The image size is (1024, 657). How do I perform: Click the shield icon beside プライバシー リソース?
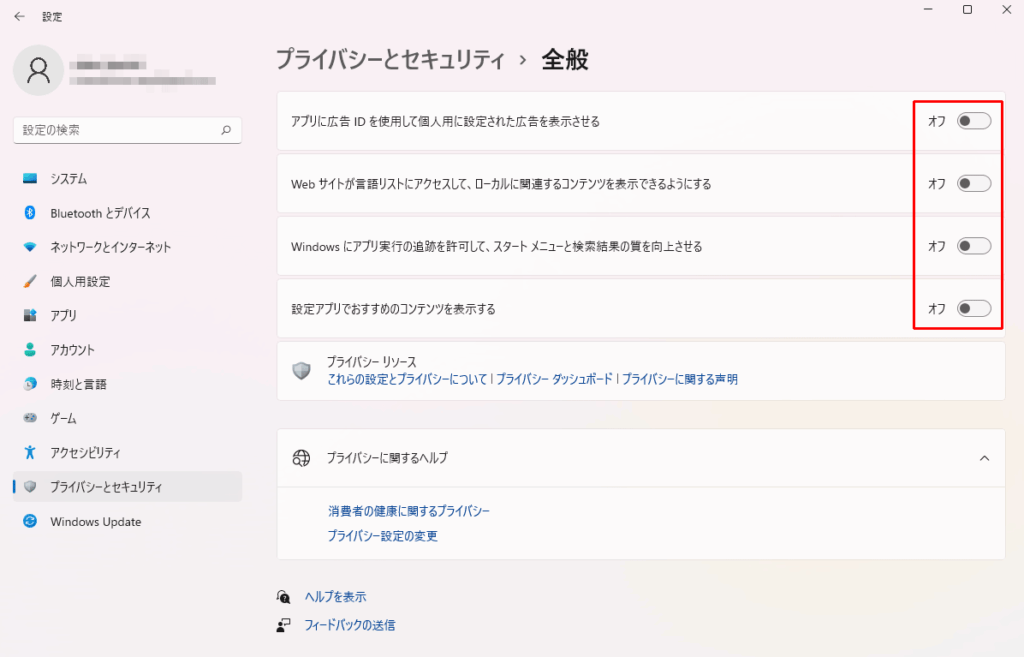(301, 370)
